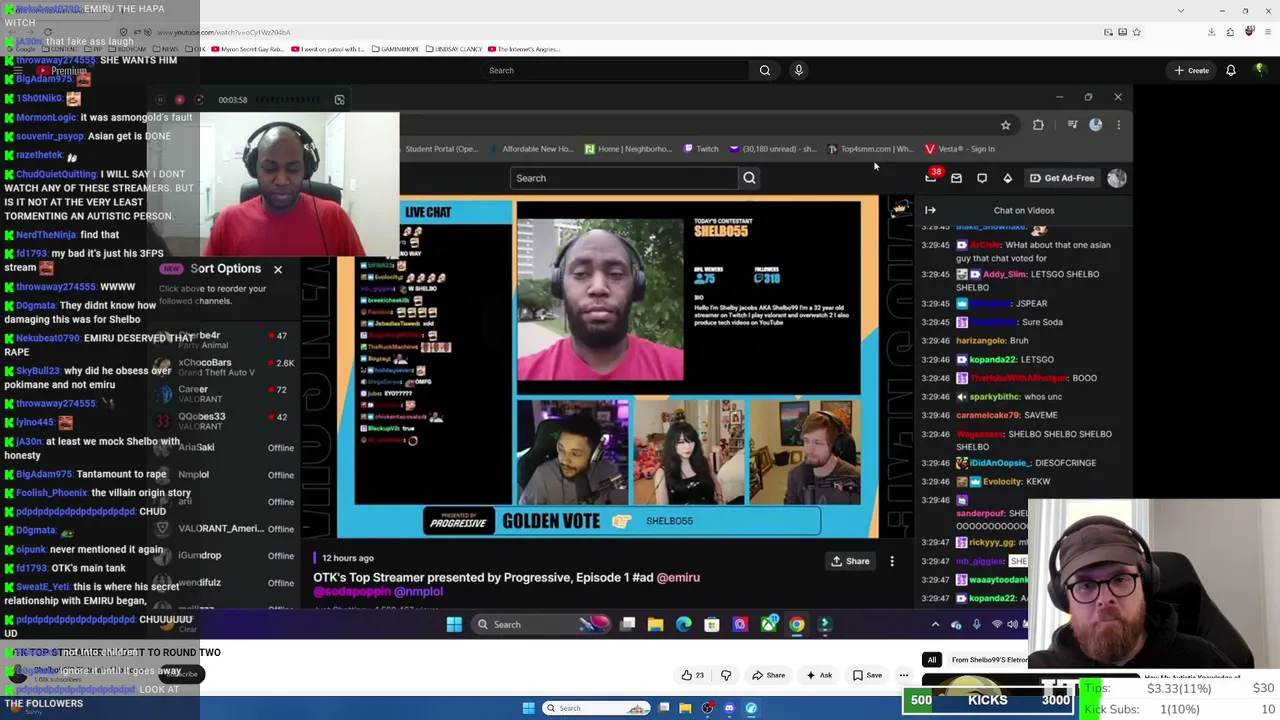Click Edge icon in inner taskbar
This screenshot has width=1280, height=720.
point(684,625)
